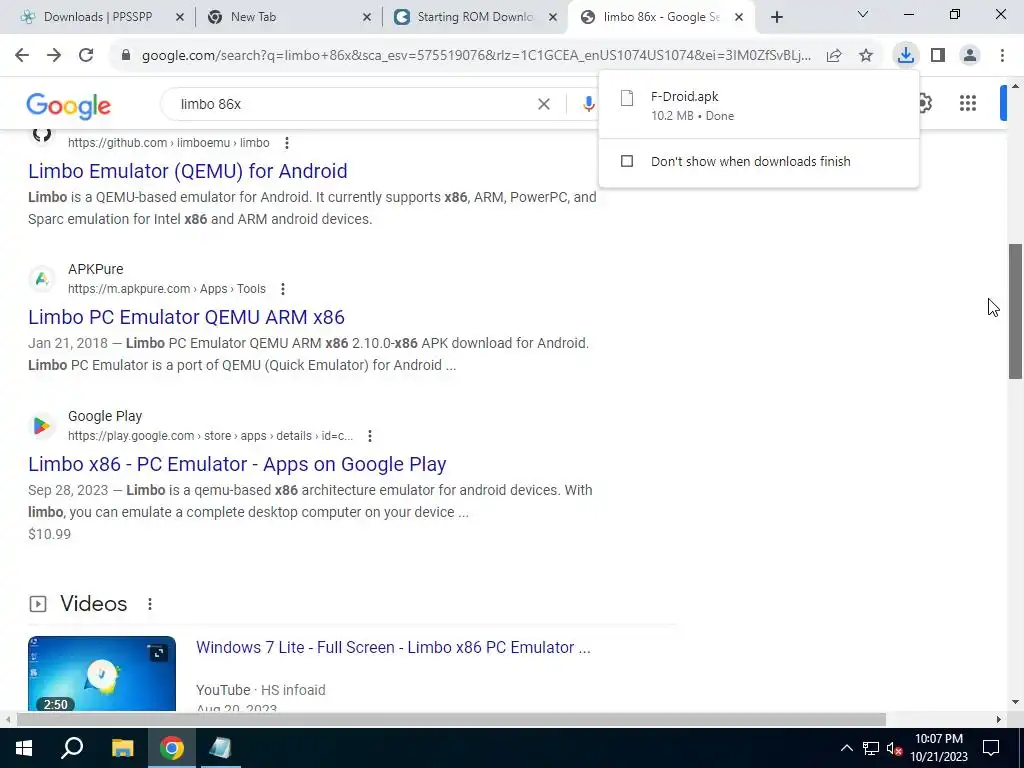
Task: Switch to Downloads | PPSSPP tab
Action: pyautogui.click(x=97, y=17)
